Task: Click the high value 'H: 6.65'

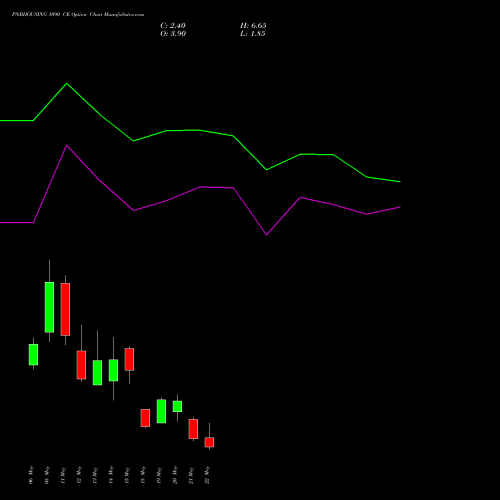Action: (253, 26)
